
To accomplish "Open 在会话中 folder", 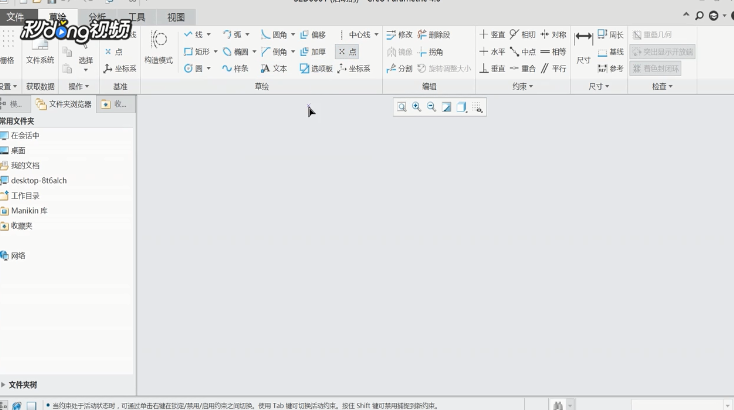I will tap(20, 135).
